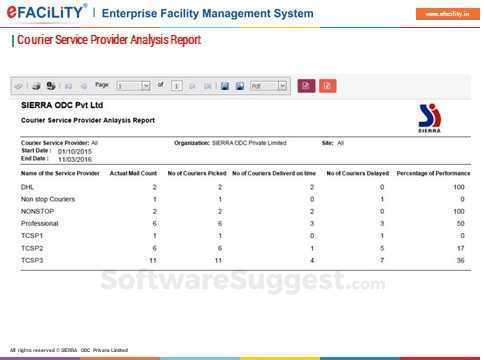Viewport: 485px width, 360px height.
Task: Go to the next report page
Action: pyautogui.click(x=192, y=86)
